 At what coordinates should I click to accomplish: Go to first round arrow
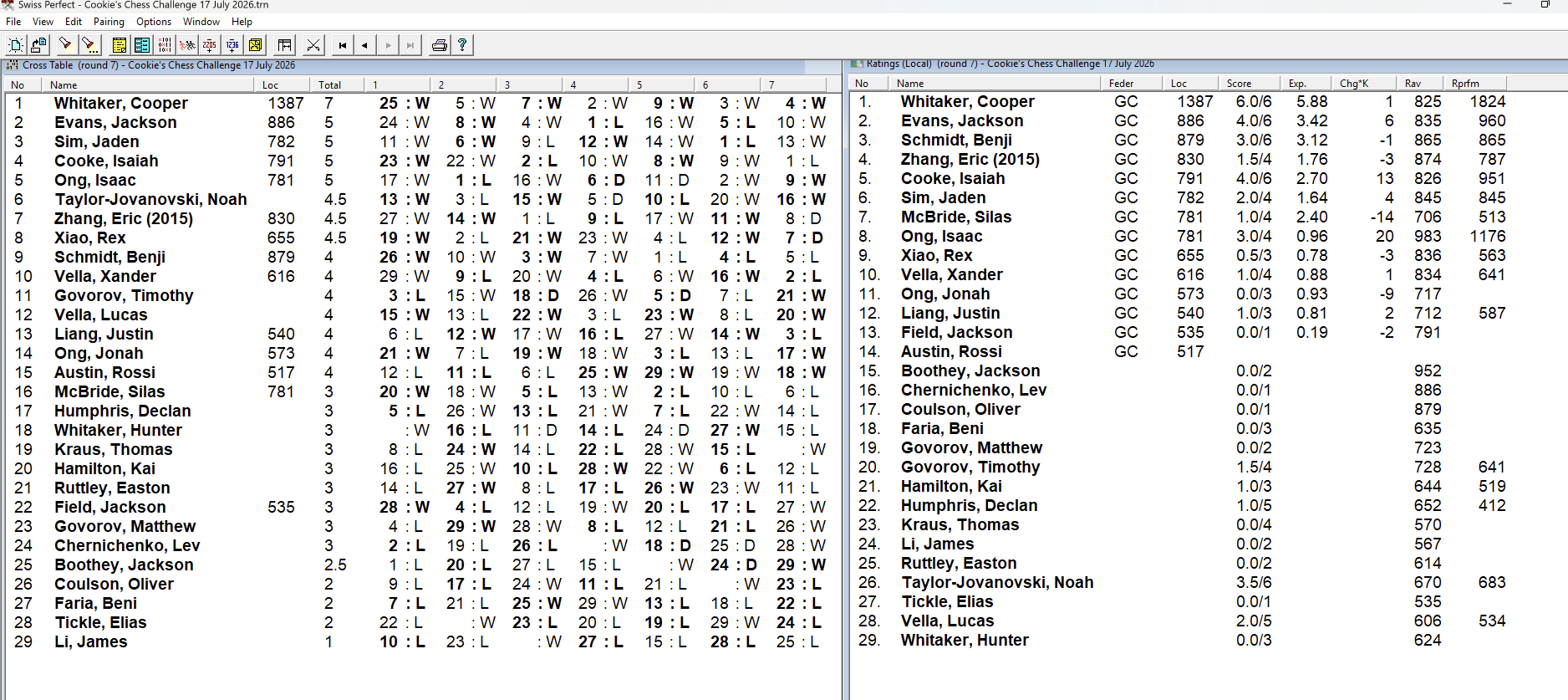coord(343,45)
